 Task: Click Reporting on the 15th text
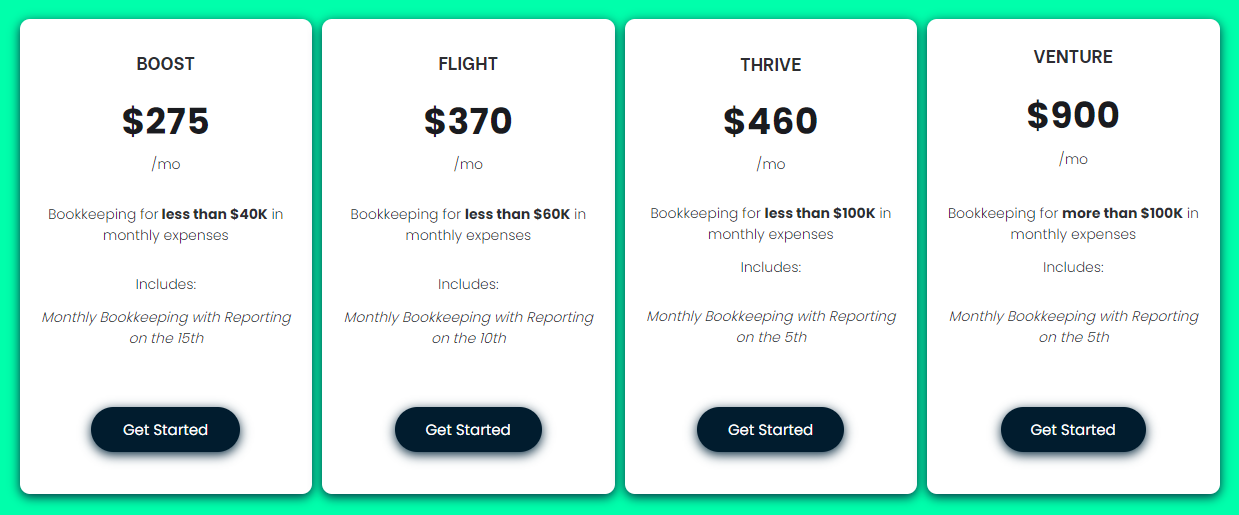pyautogui.click(x=166, y=328)
